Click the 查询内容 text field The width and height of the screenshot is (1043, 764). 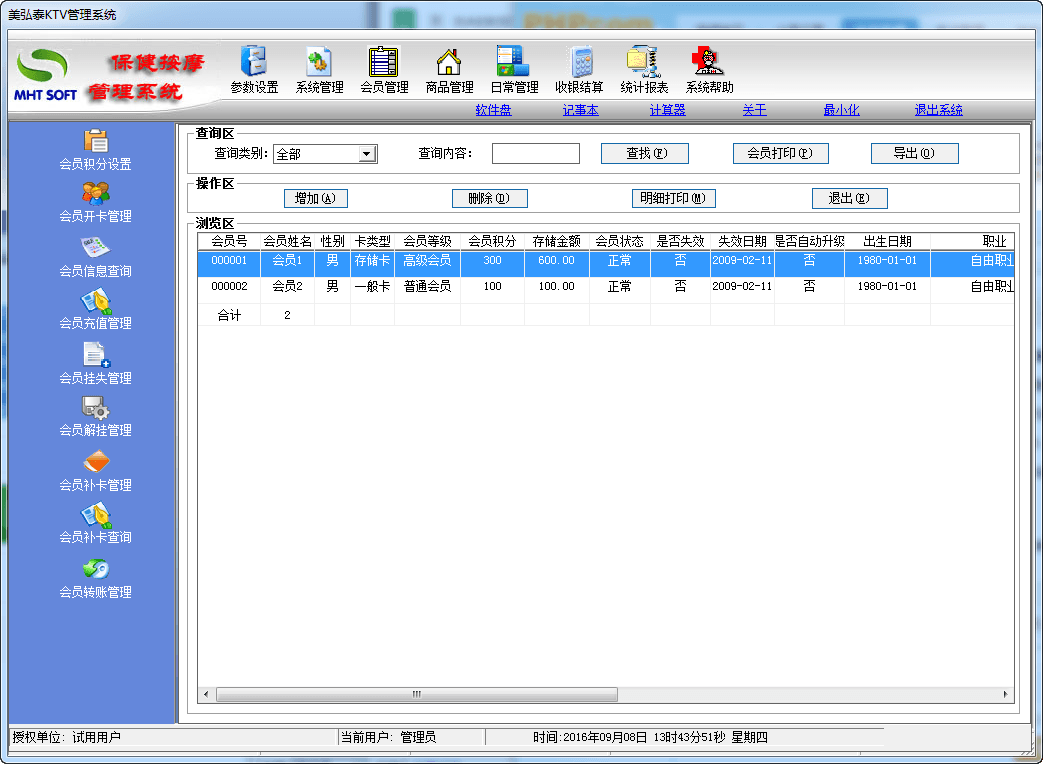click(x=535, y=154)
